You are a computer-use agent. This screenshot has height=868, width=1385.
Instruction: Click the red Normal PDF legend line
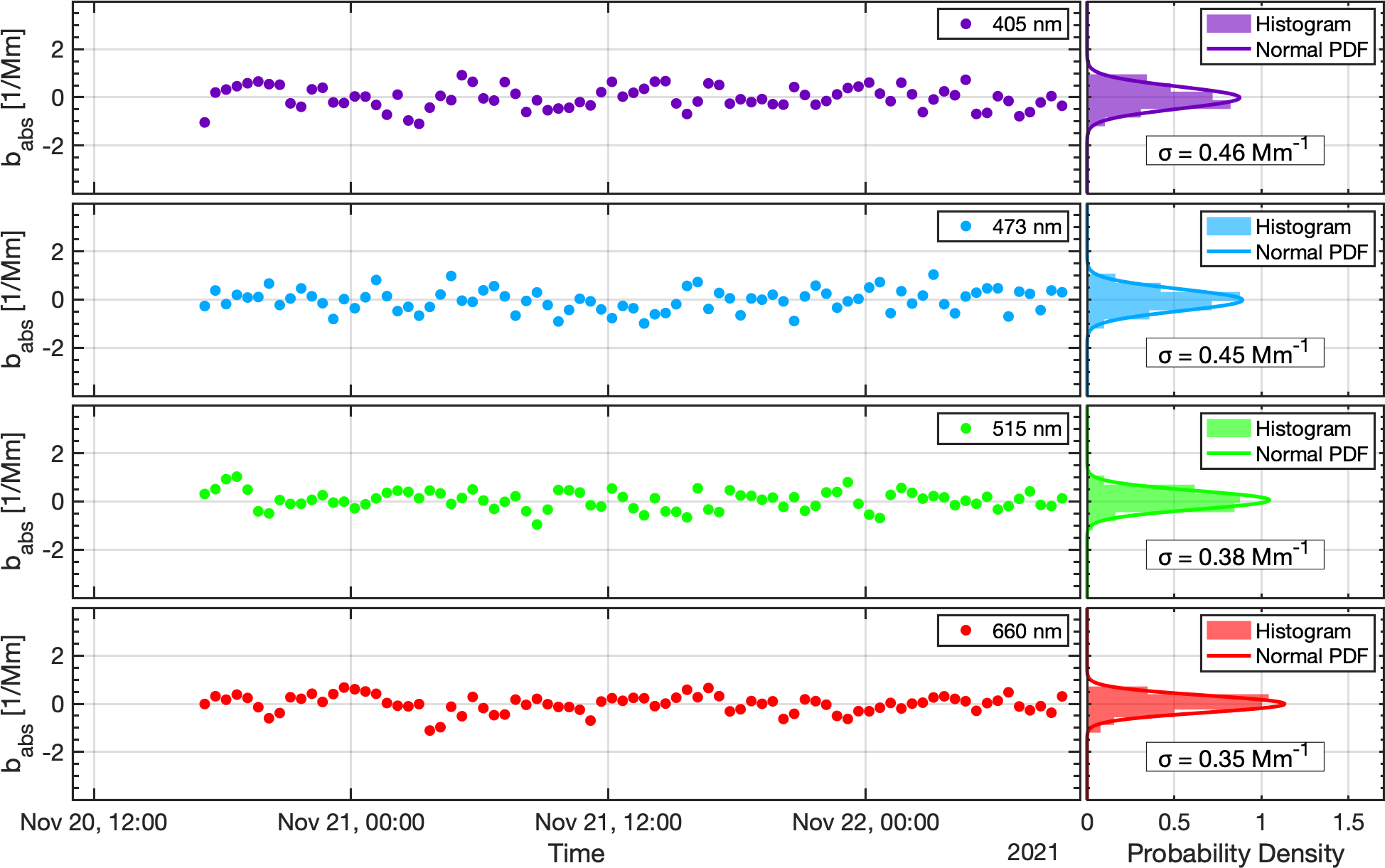click(1228, 656)
